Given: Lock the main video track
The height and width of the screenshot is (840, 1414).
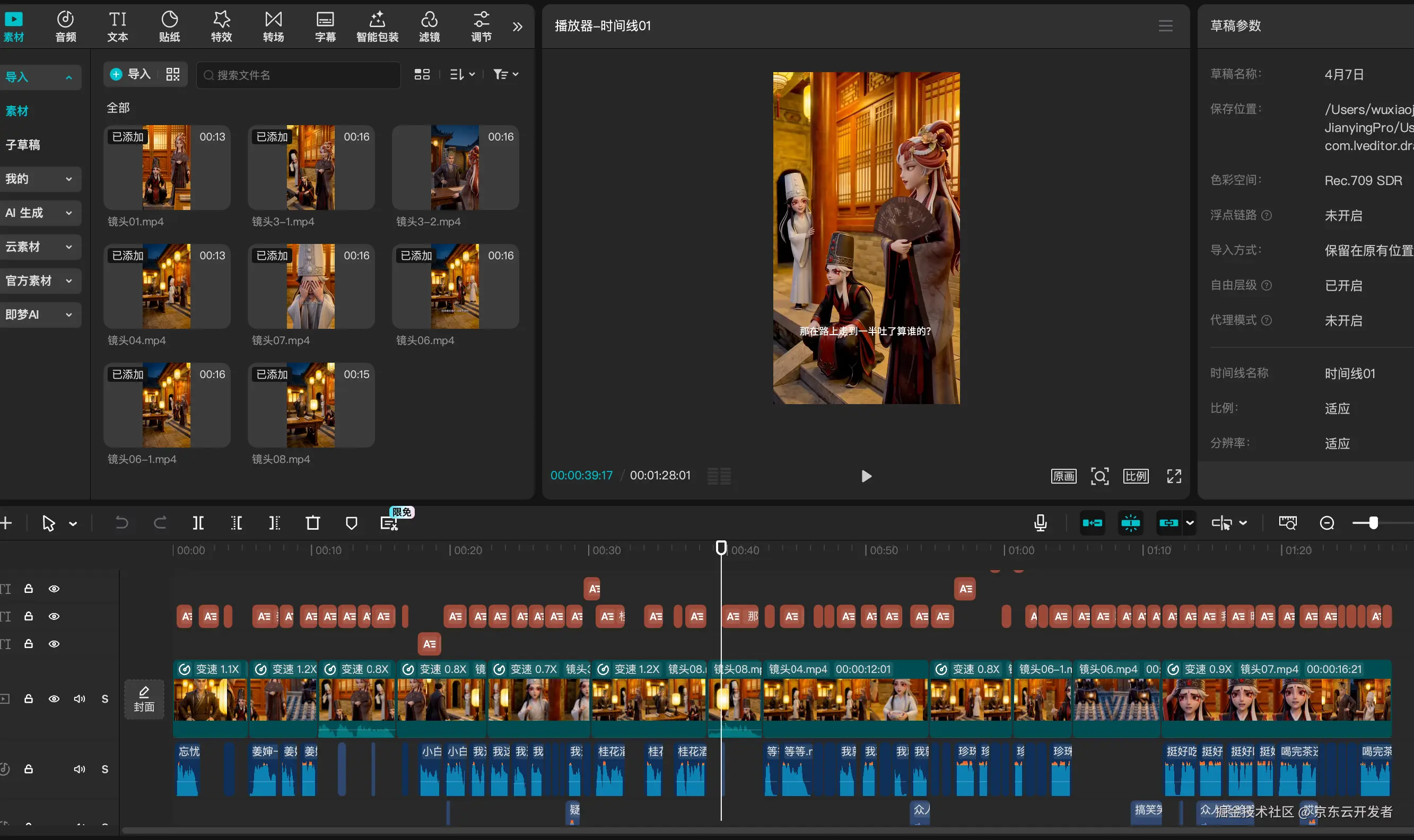Looking at the screenshot, I should [28, 699].
